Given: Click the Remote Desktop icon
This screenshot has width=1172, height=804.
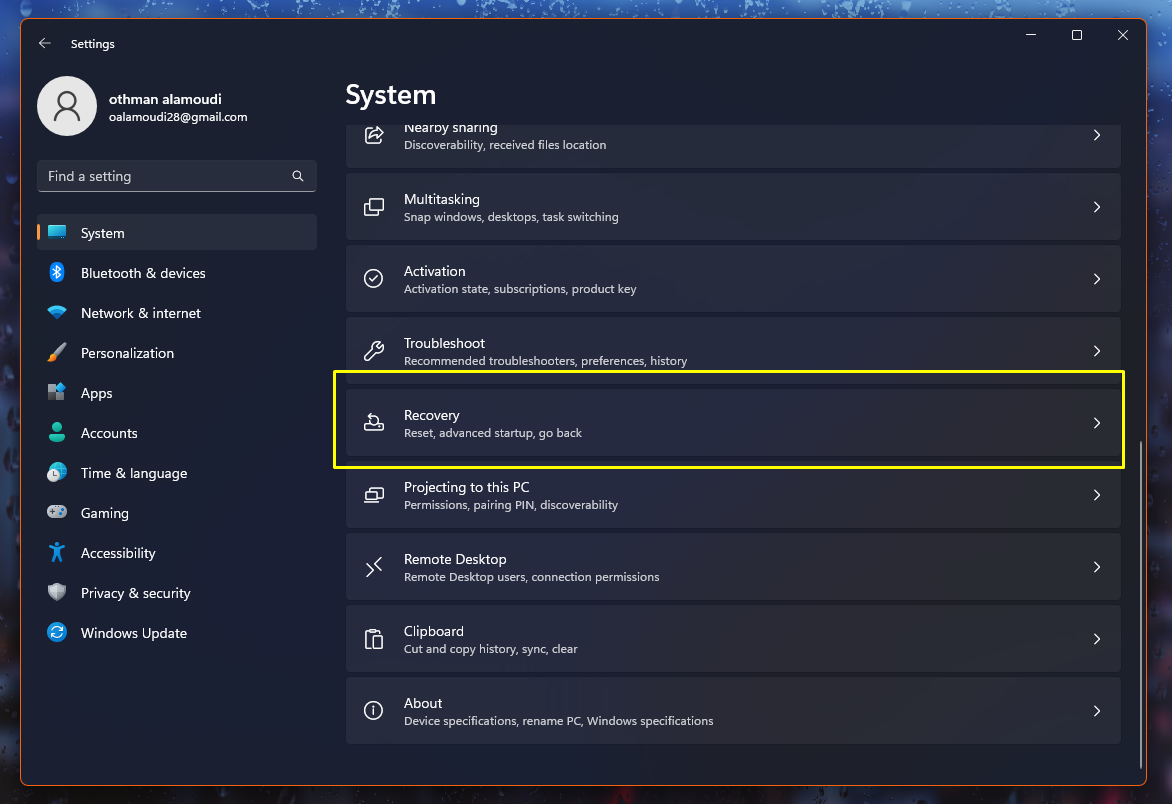Looking at the screenshot, I should [374, 567].
